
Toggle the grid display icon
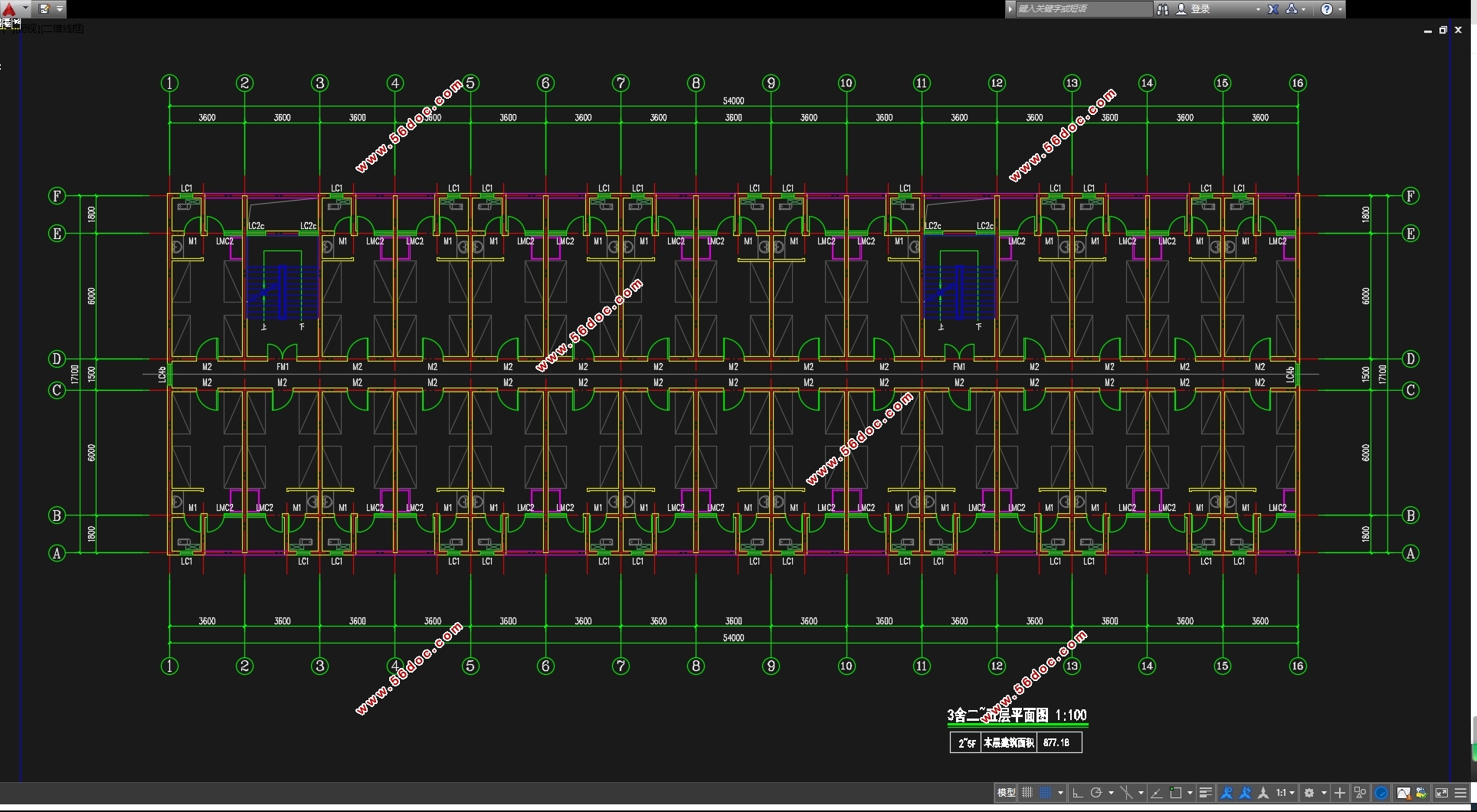point(1027,793)
